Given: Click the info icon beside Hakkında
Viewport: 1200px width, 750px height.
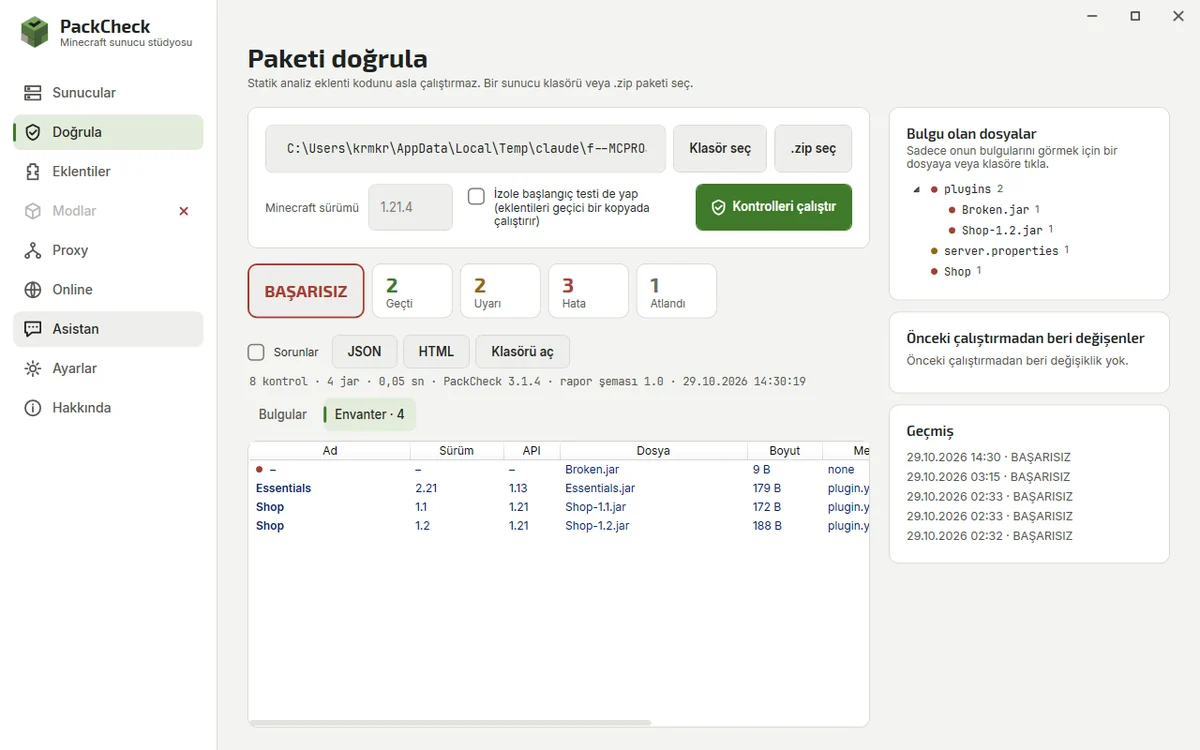Looking at the screenshot, I should point(33,408).
